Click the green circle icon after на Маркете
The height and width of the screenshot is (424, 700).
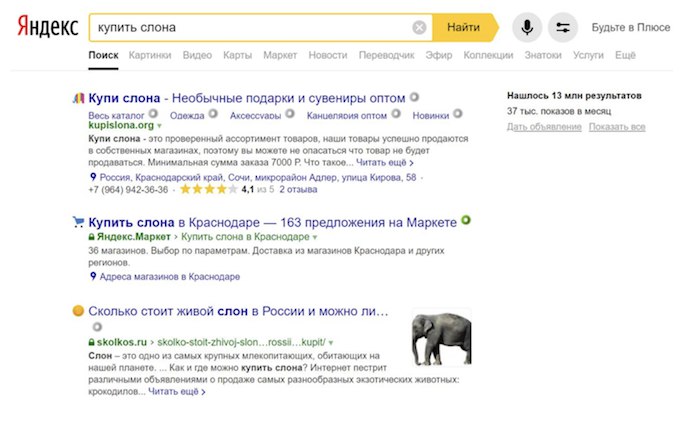[x=466, y=220]
